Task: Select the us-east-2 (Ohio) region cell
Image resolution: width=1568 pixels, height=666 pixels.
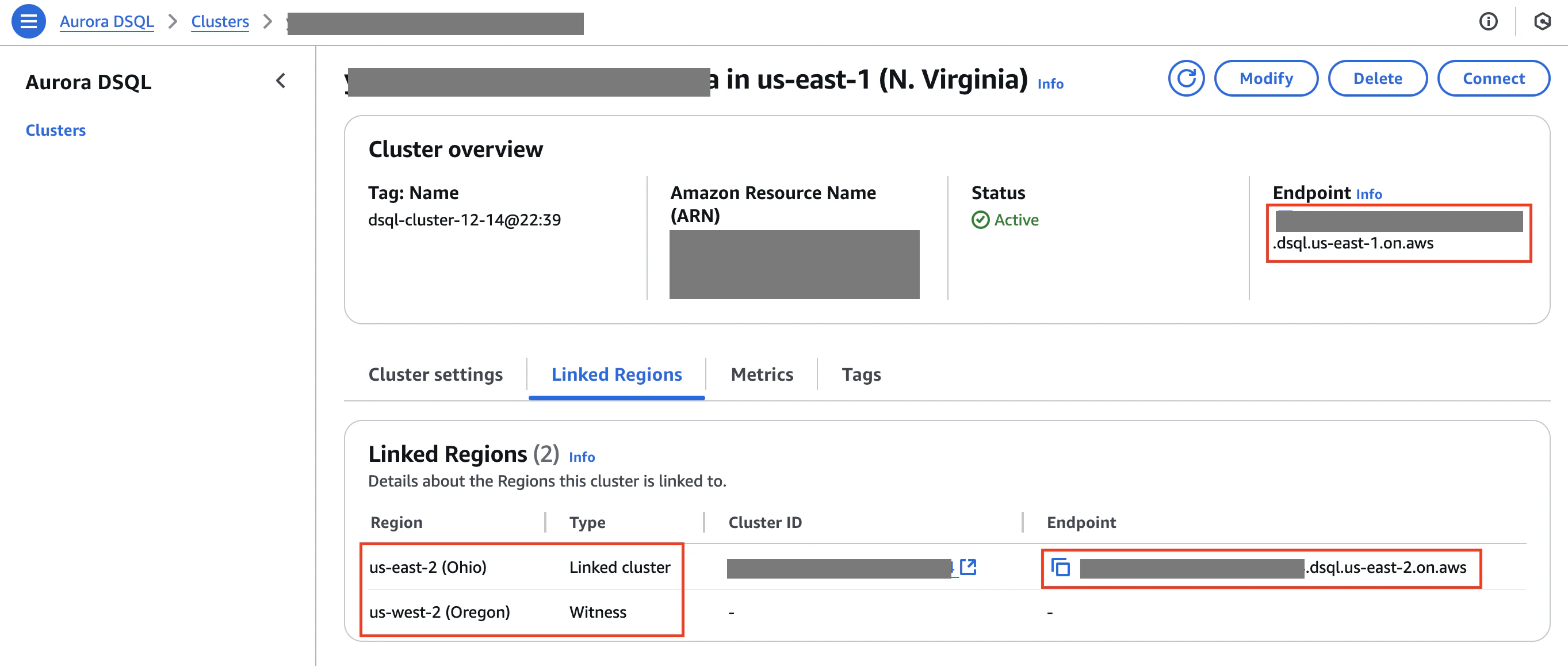Action: 427,568
